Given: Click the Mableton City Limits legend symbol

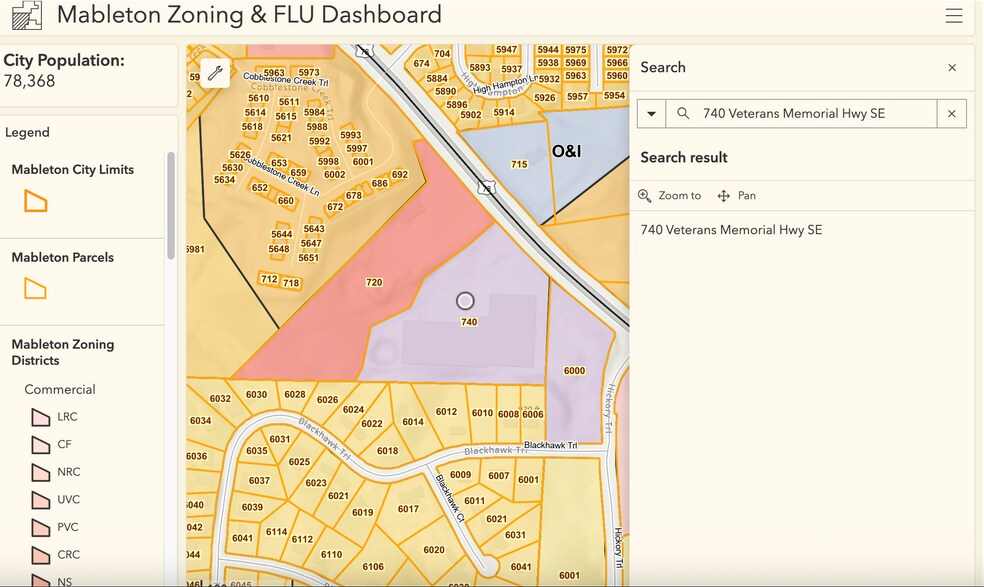Looking at the screenshot, I should tap(36, 202).
